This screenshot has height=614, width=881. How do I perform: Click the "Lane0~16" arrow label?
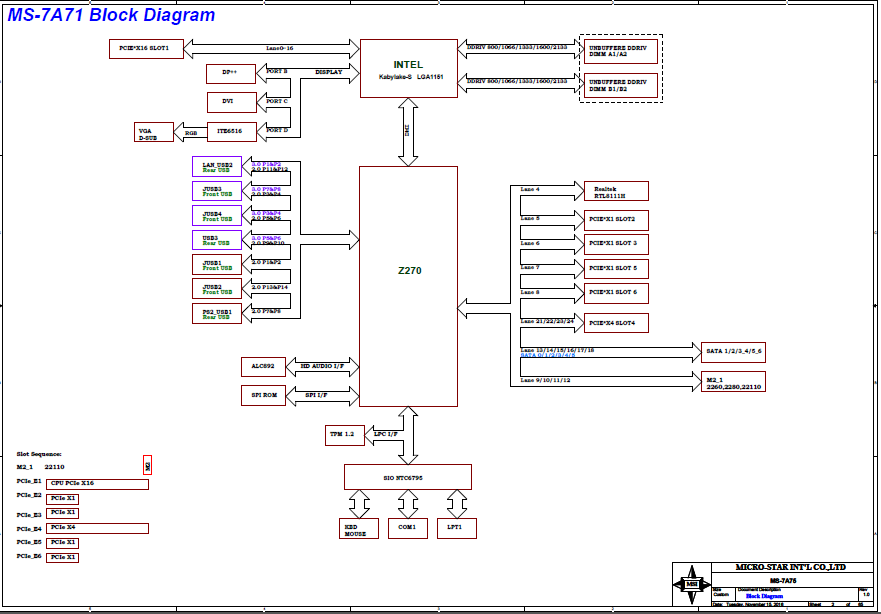coord(279,48)
